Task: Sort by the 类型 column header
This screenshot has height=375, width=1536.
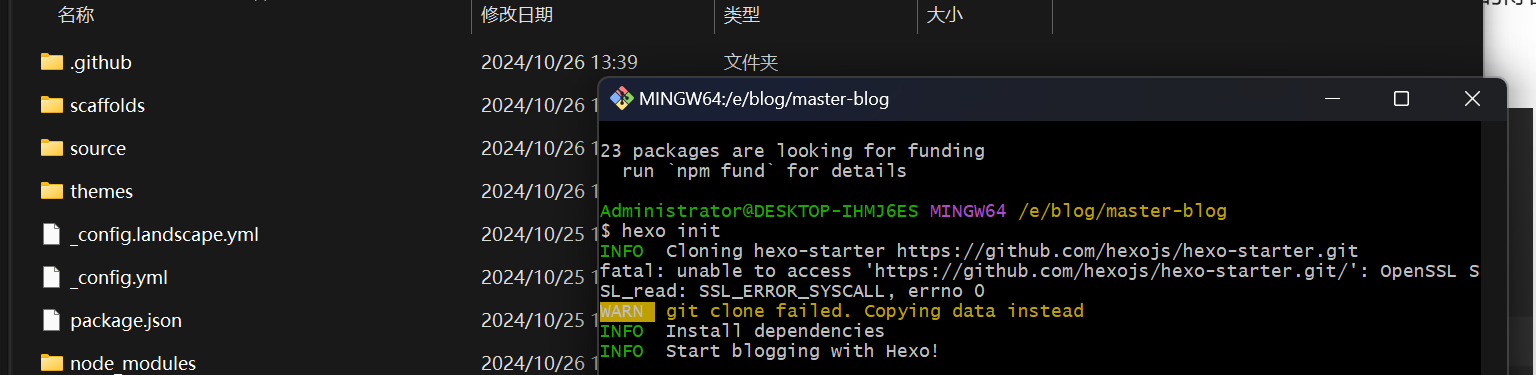Action: [x=742, y=15]
